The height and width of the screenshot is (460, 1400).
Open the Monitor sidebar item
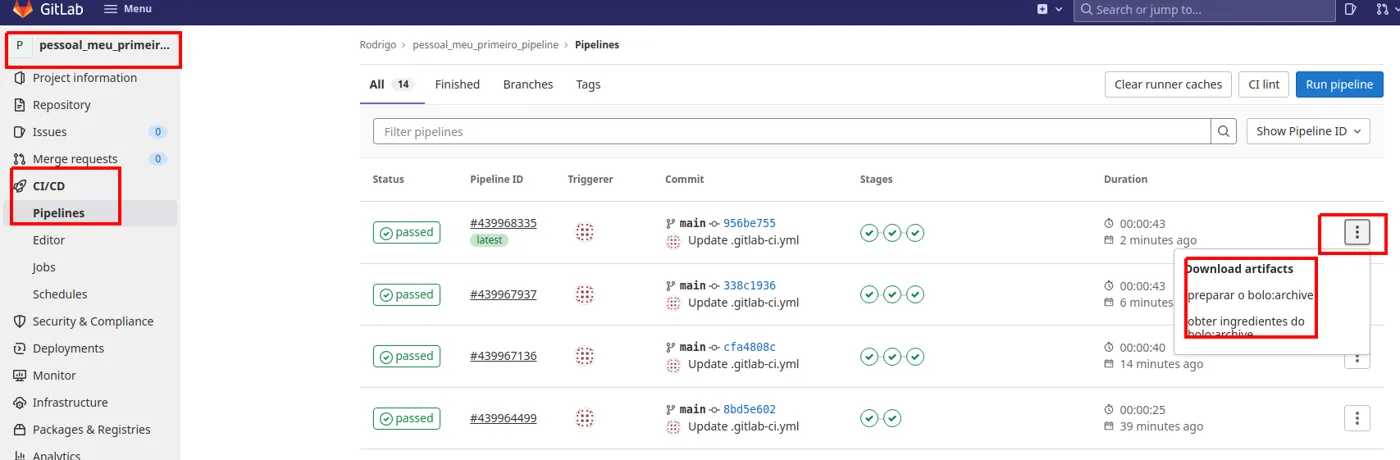coord(54,375)
